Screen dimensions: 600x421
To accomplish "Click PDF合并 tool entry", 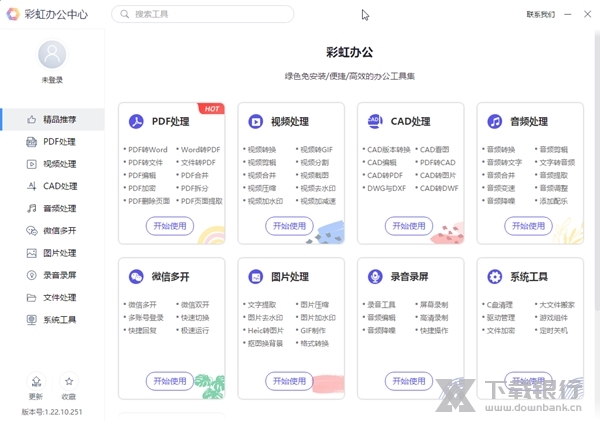I will [195, 175].
